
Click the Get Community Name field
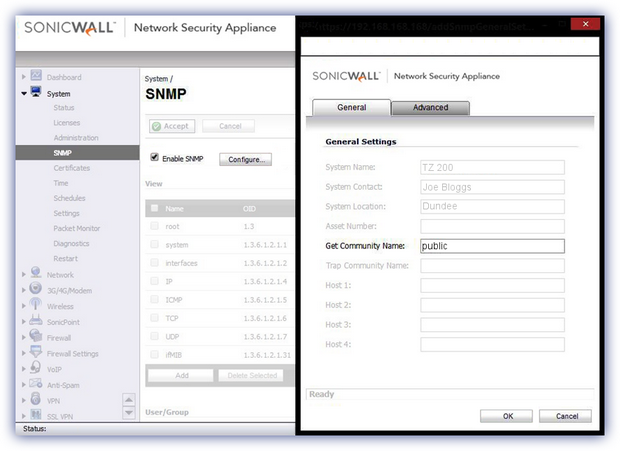[492, 246]
